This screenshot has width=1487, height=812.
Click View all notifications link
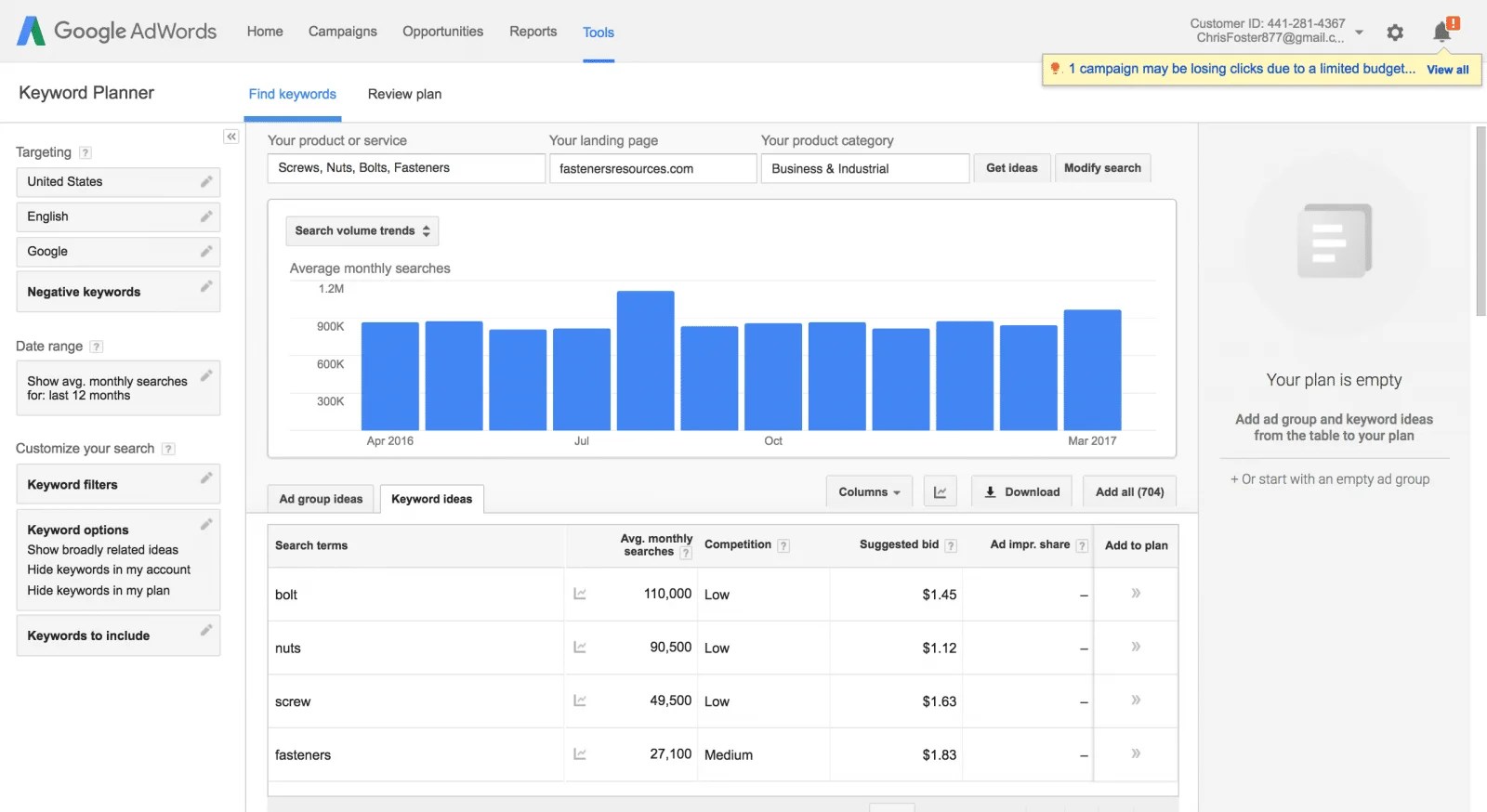coord(1448,70)
